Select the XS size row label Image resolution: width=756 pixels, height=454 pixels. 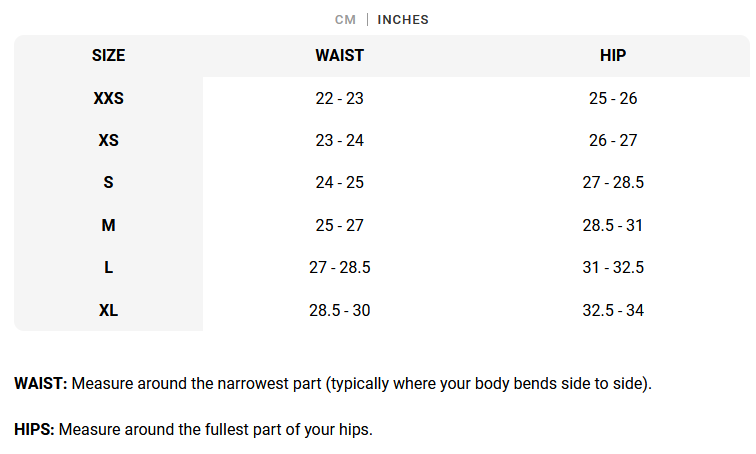point(108,141)
